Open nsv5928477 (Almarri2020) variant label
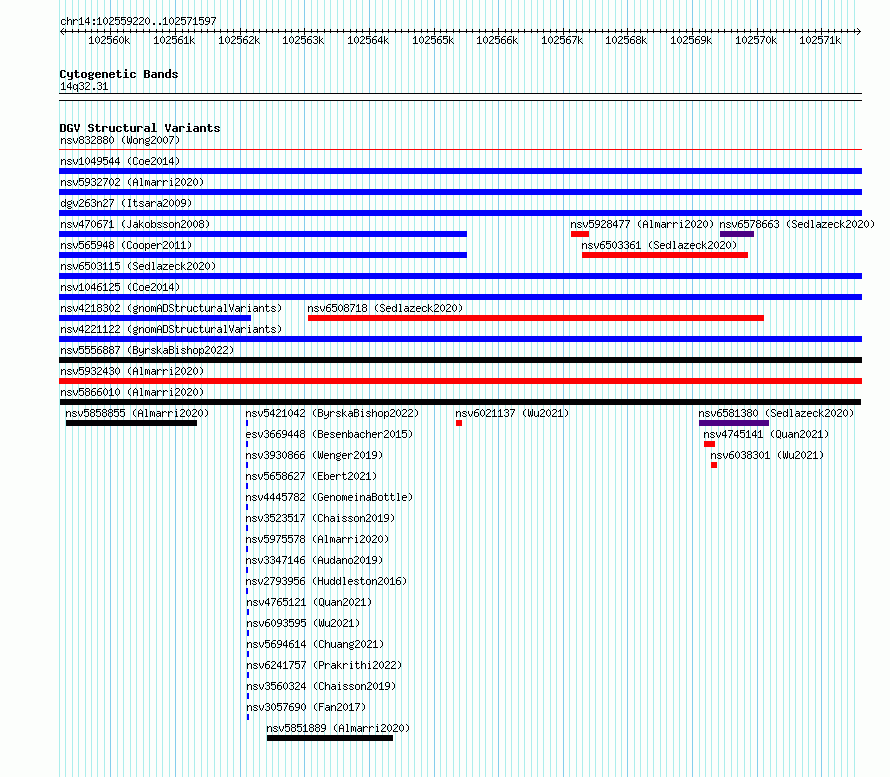890x777 pixels. (642, 224)
